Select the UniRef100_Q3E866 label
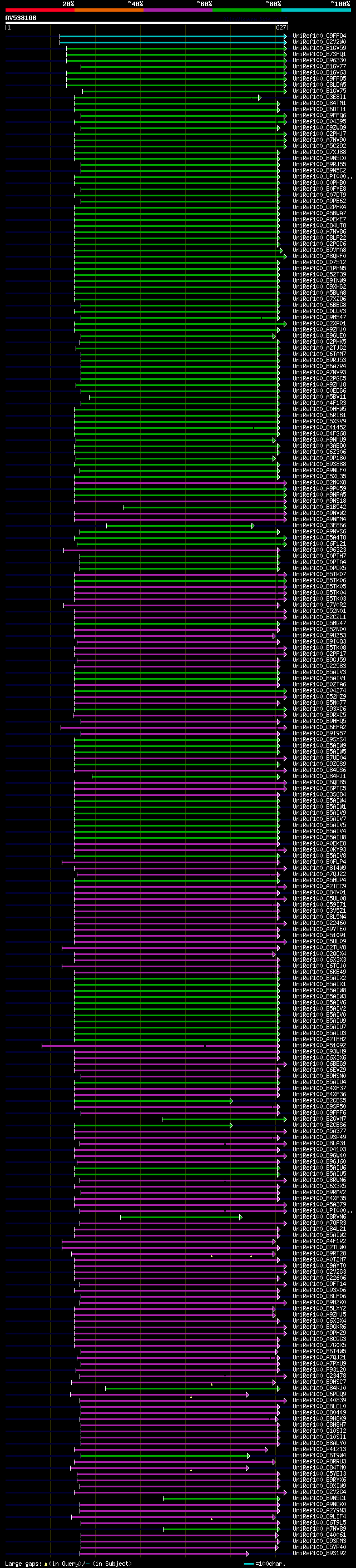 [x=319, y=525]
